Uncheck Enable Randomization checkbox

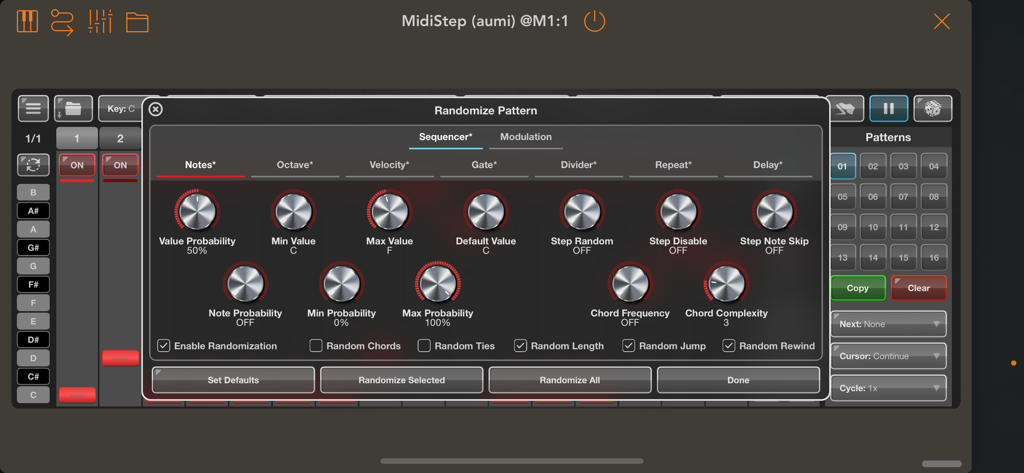[x=164, y=346]
